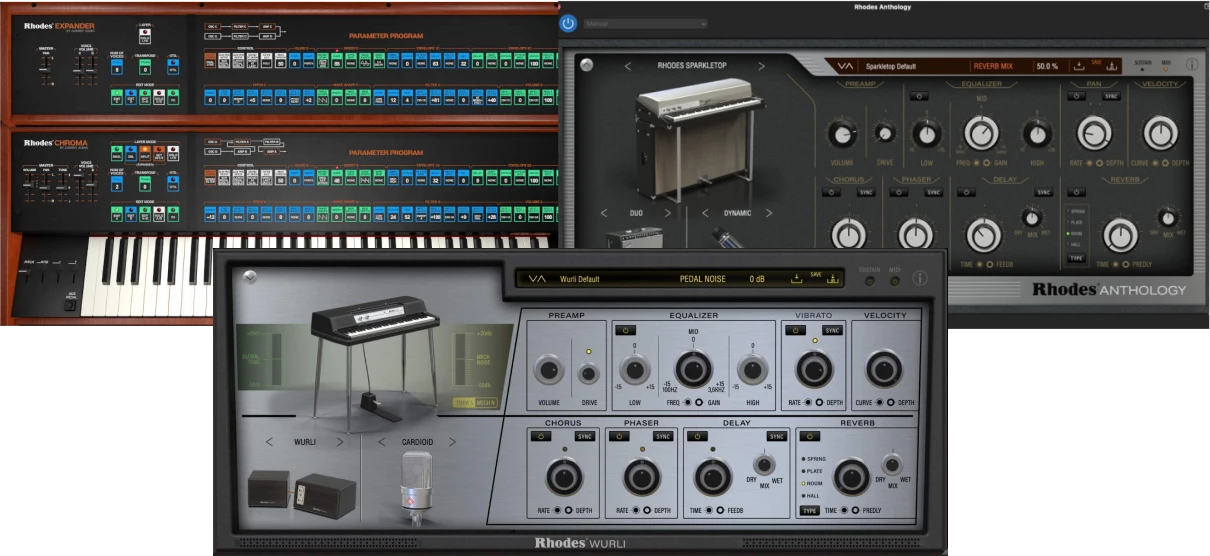Click the Wurli Preamp Drive knob

pos(589,373)
